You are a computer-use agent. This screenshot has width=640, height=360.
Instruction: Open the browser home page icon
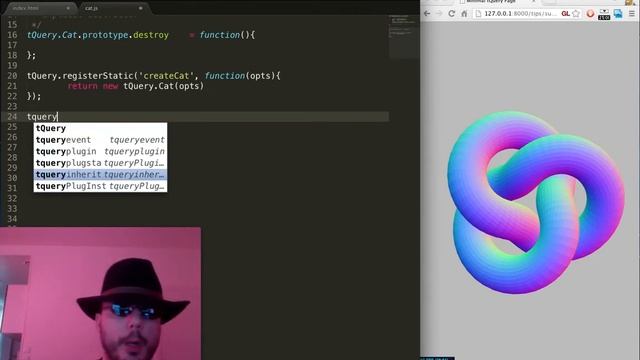pyautogui.click(x=464, y=13)
